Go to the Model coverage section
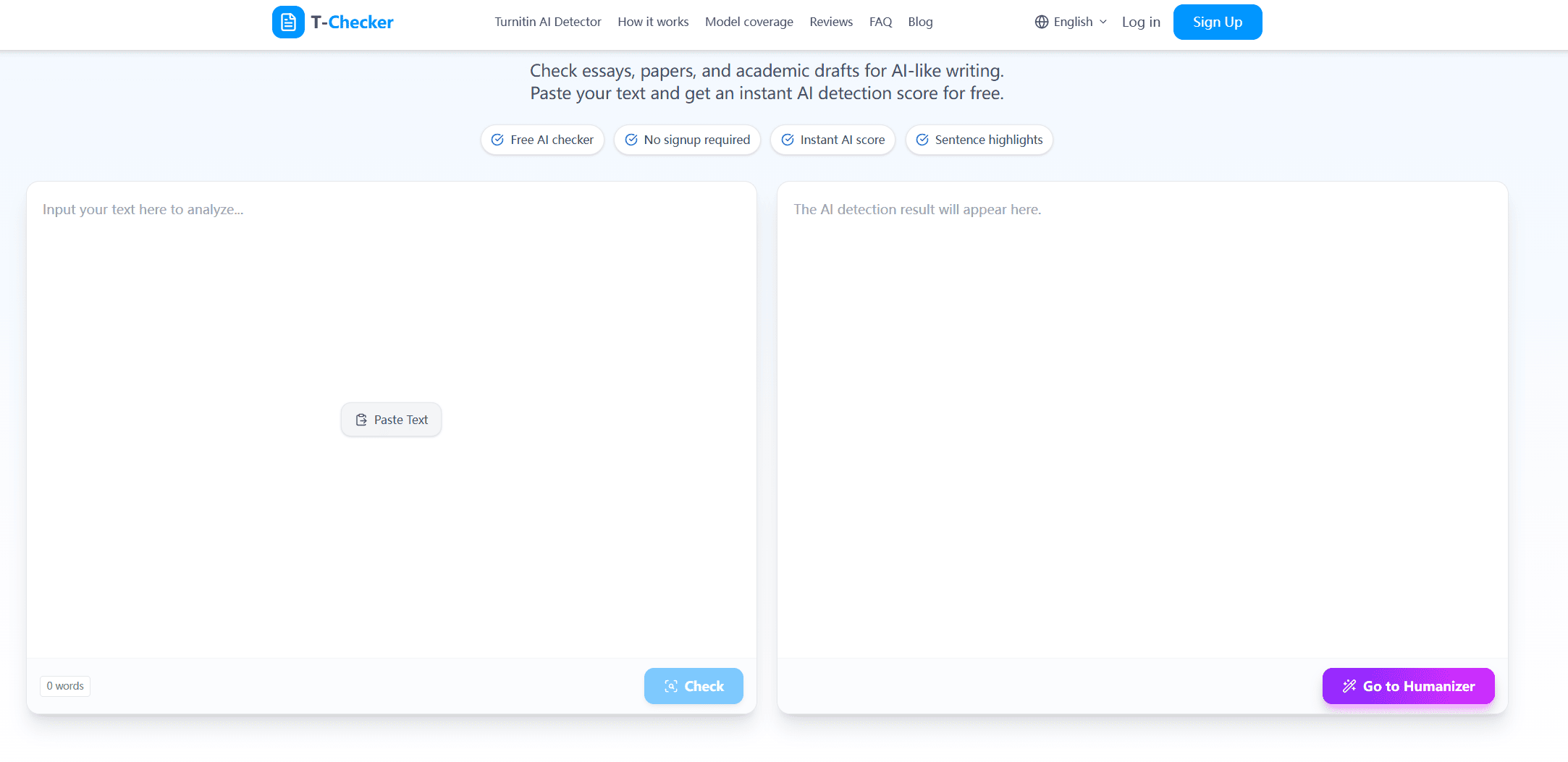The image size is (1568, 762). [749, 22]
